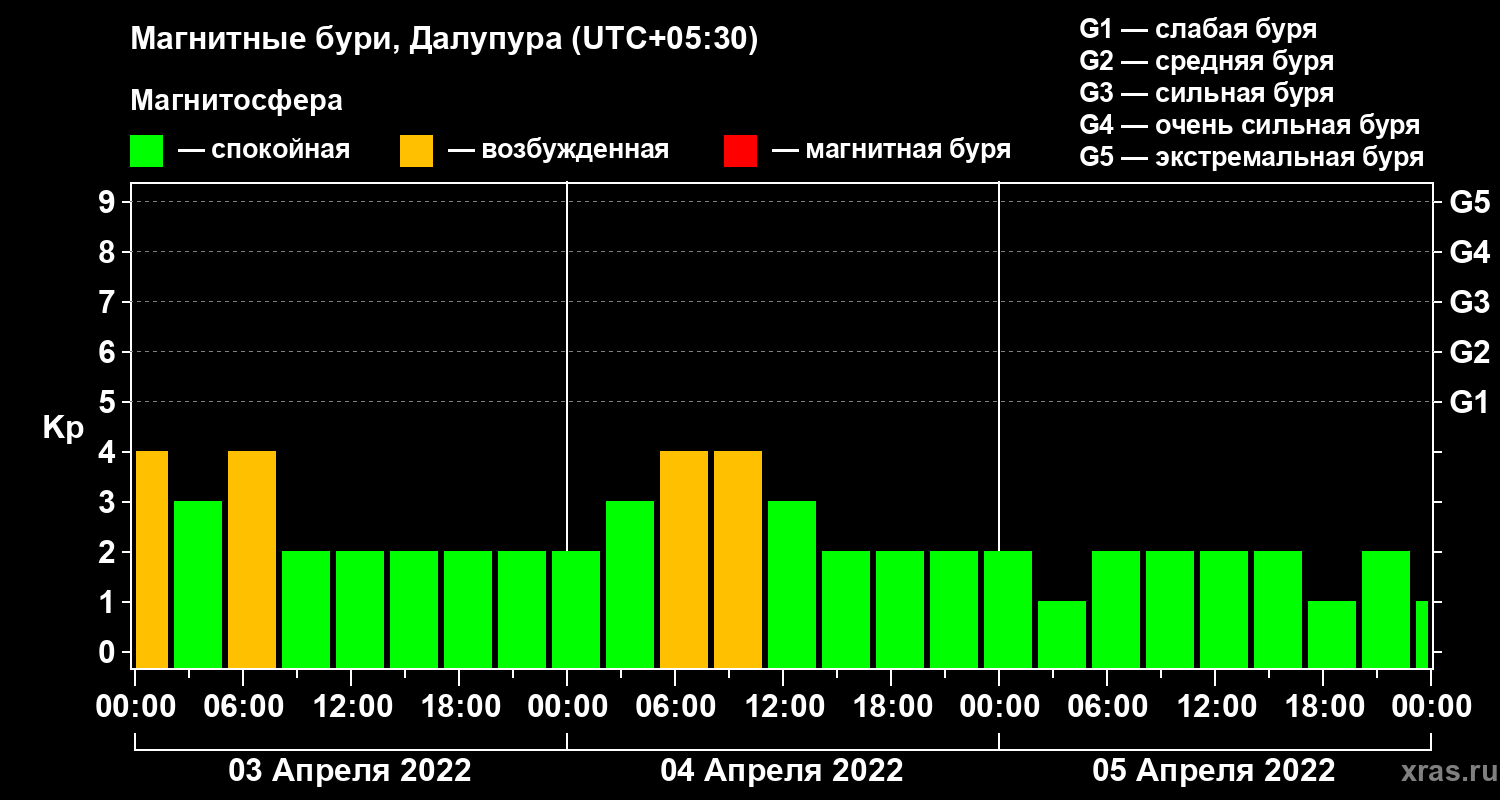1500x800 pixels.
Task: Select legend line 'G4 — очень сильная буря'
Action: (1249, 125)
